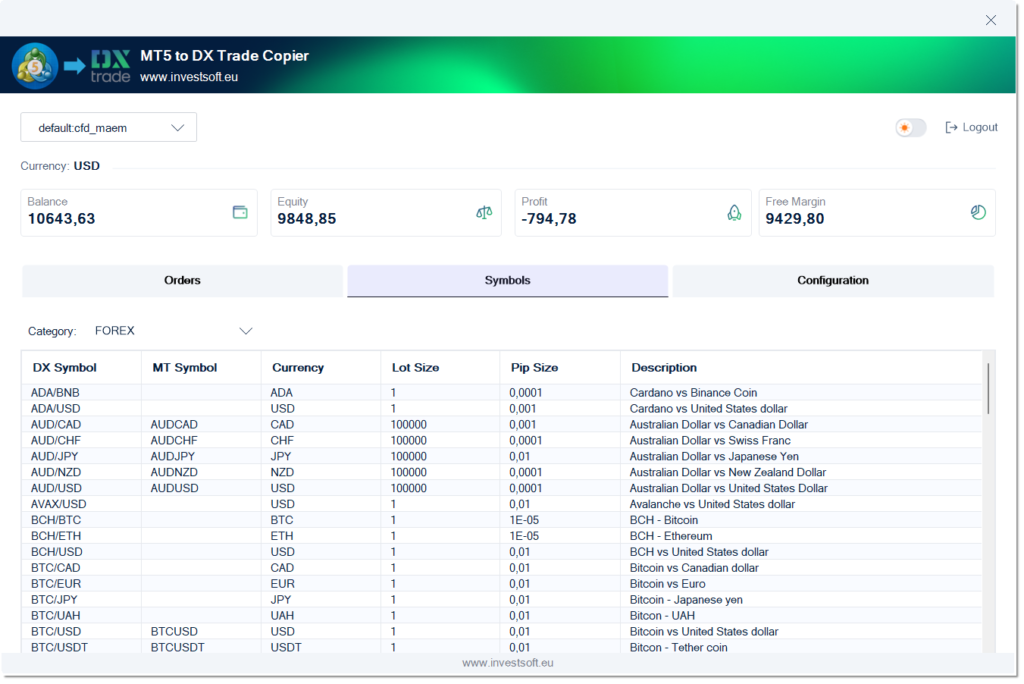Toggle the orange switch near Logout
The width and height of the screenshot is (1024, 684).
pos(910,128)
